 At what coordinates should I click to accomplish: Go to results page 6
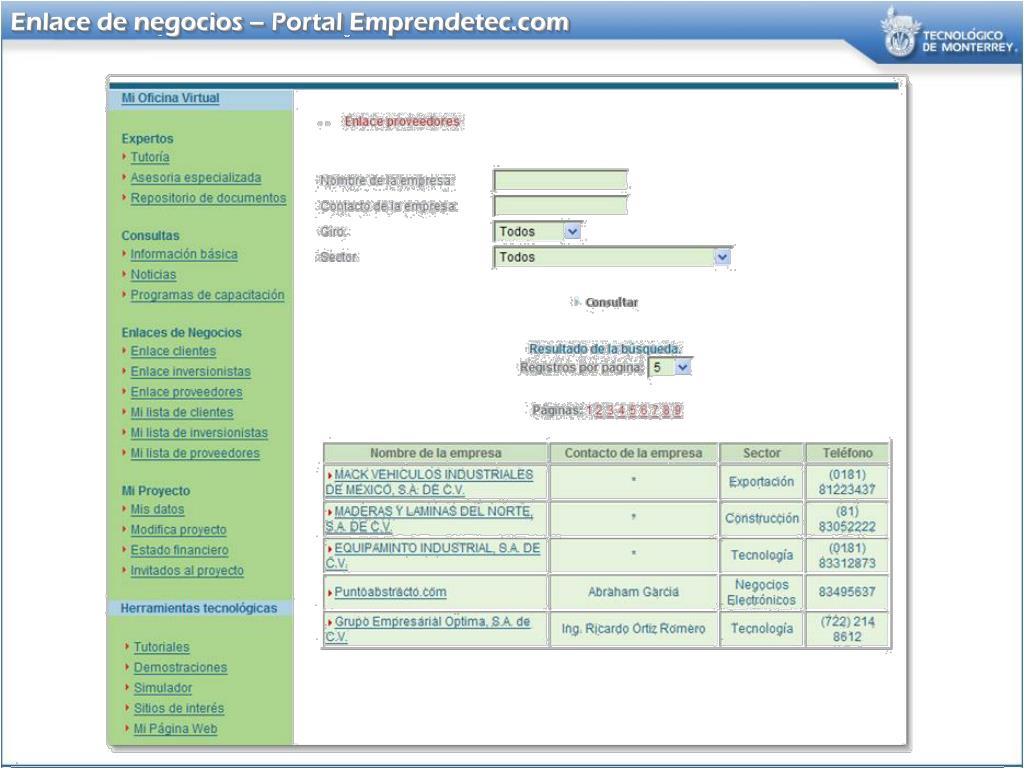click(644, 410)
